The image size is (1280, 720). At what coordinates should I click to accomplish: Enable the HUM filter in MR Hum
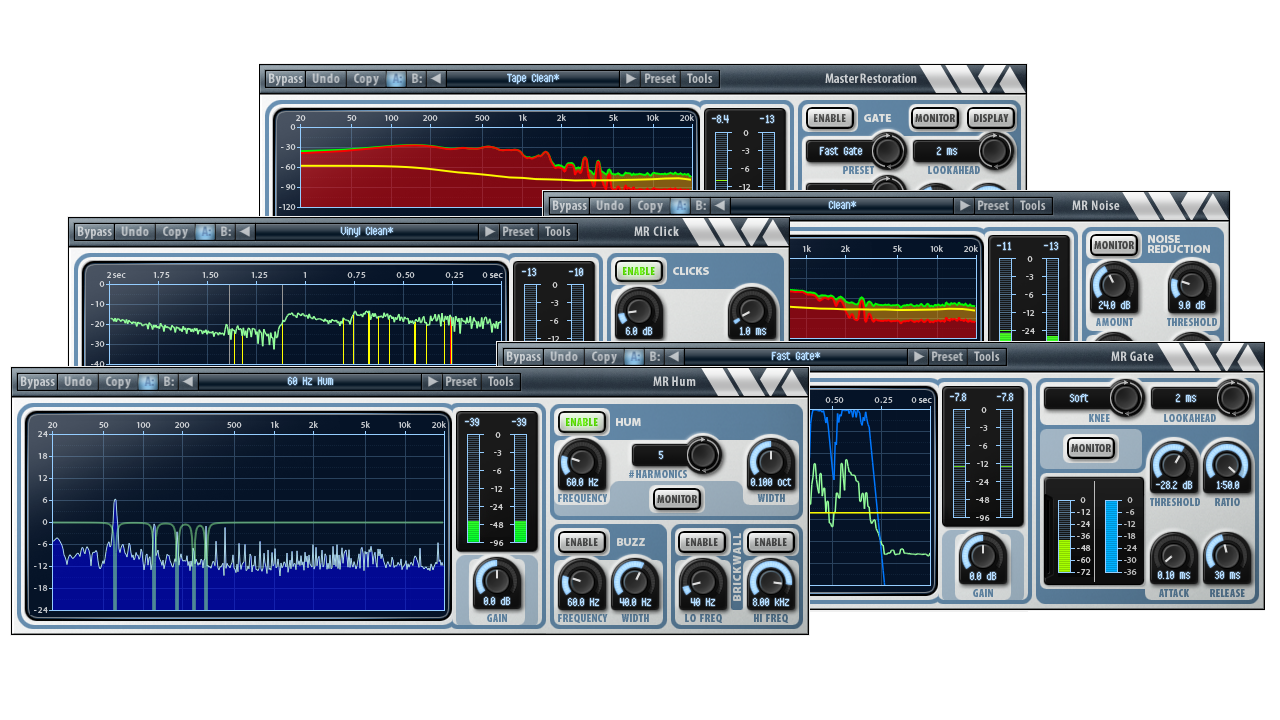pos(584,422)
